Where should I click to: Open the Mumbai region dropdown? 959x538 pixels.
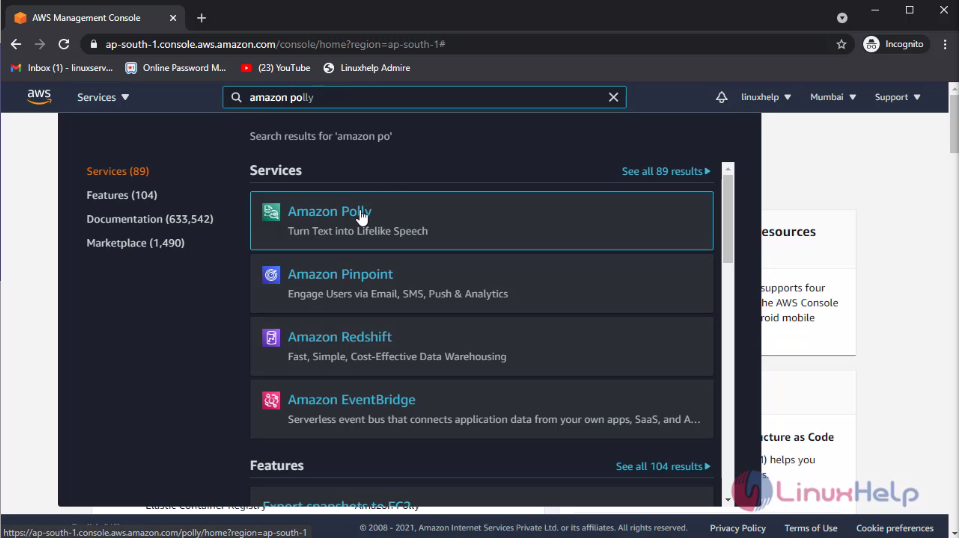[x=833, y=97]
